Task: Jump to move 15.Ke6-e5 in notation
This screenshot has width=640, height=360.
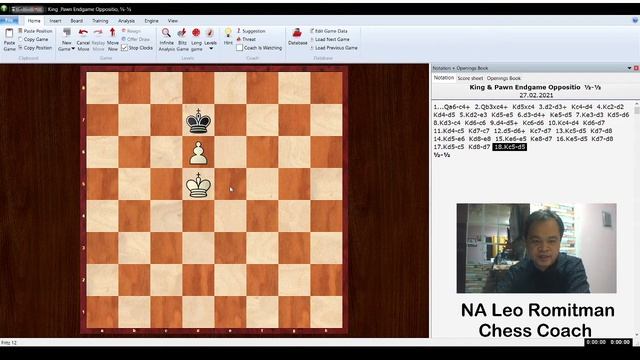Action: (510, 139)
